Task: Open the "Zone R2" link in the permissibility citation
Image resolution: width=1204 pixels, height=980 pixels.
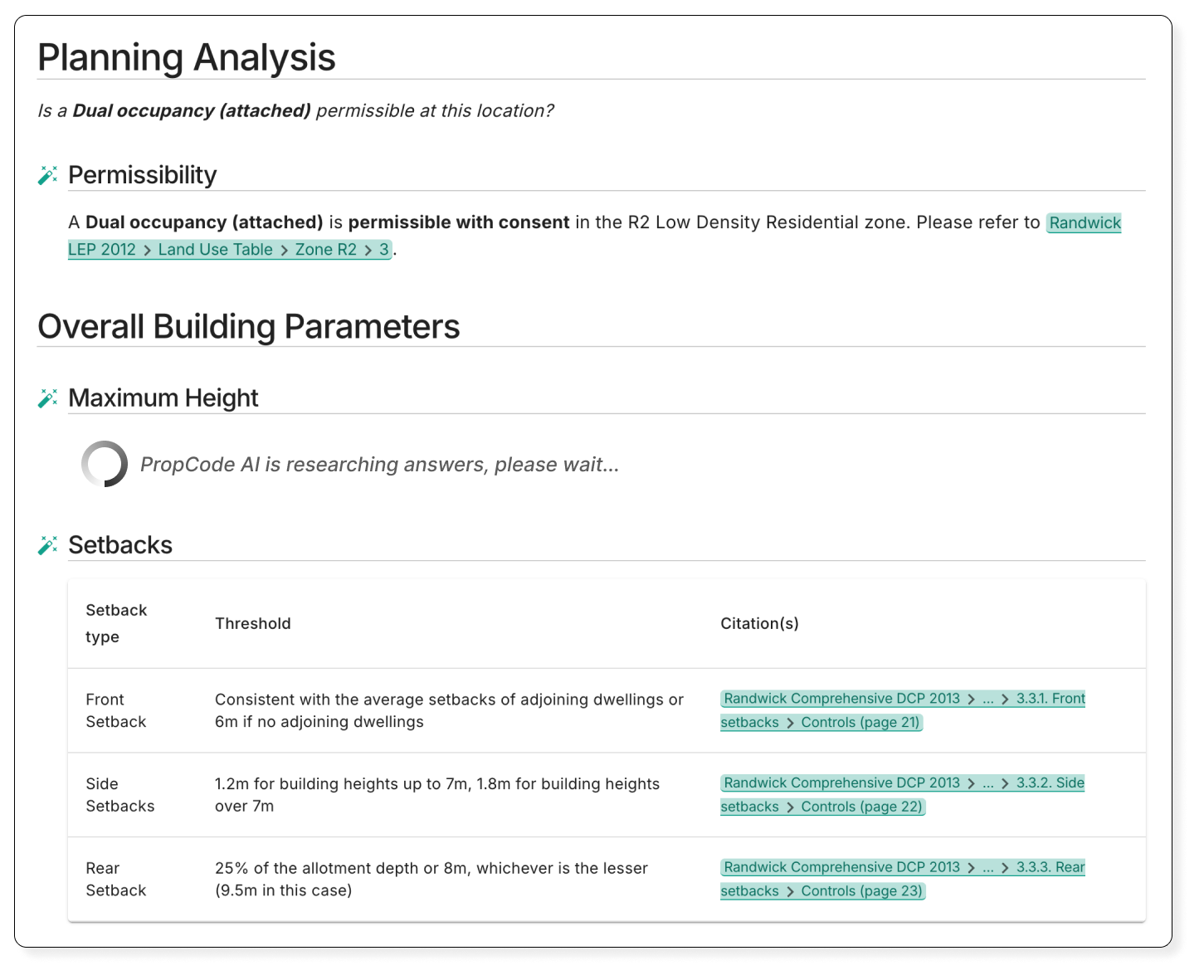Action: pyautogui.click(x=326, y=250)
